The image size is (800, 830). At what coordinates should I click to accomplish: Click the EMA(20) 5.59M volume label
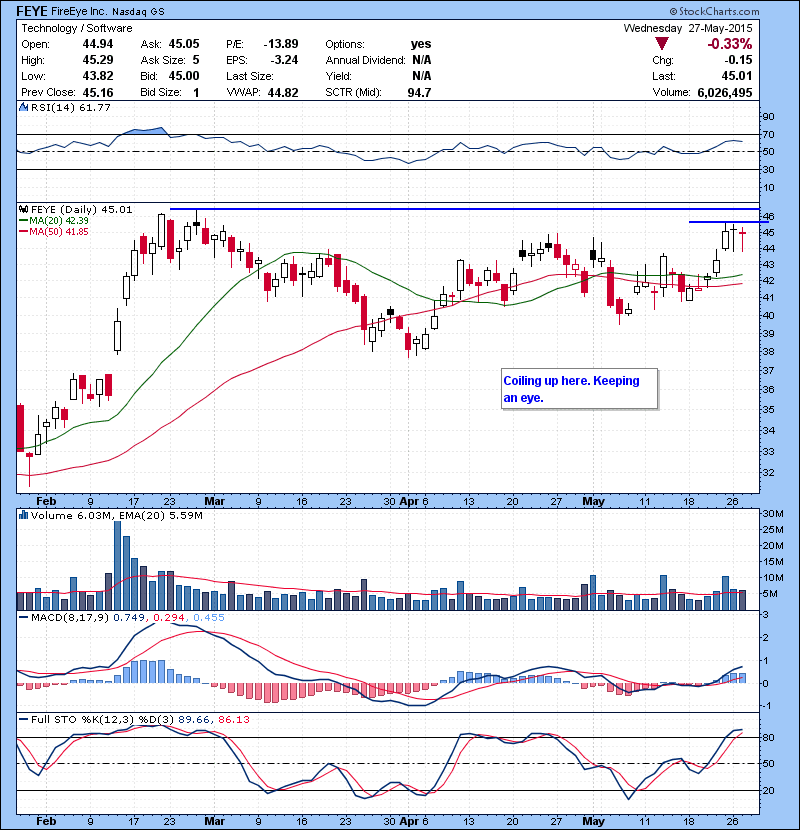pyautogui.click(x=160, y=516)
